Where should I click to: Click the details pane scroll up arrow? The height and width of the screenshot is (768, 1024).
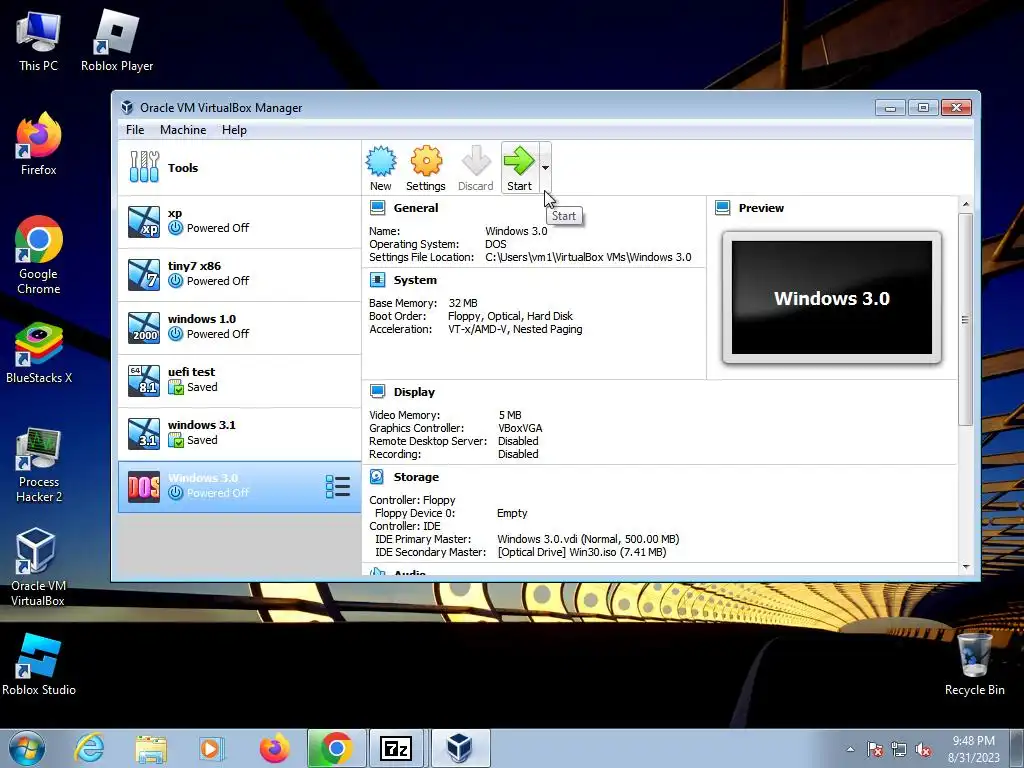click(966, 204)
